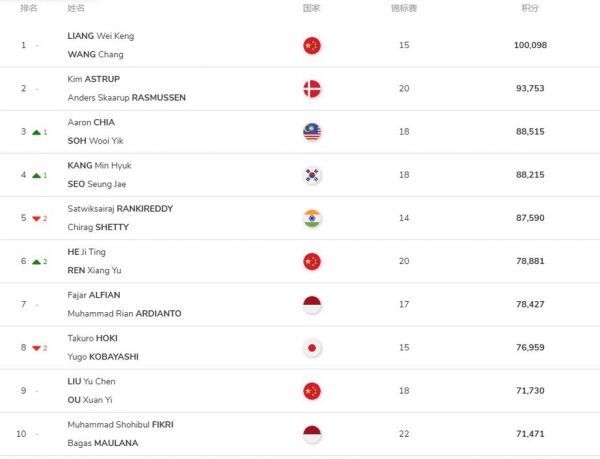The width and height of the screenshot is (600, 459).
Task: Click Anders Skaarup RASMUSSEN name
Action: 127,98
